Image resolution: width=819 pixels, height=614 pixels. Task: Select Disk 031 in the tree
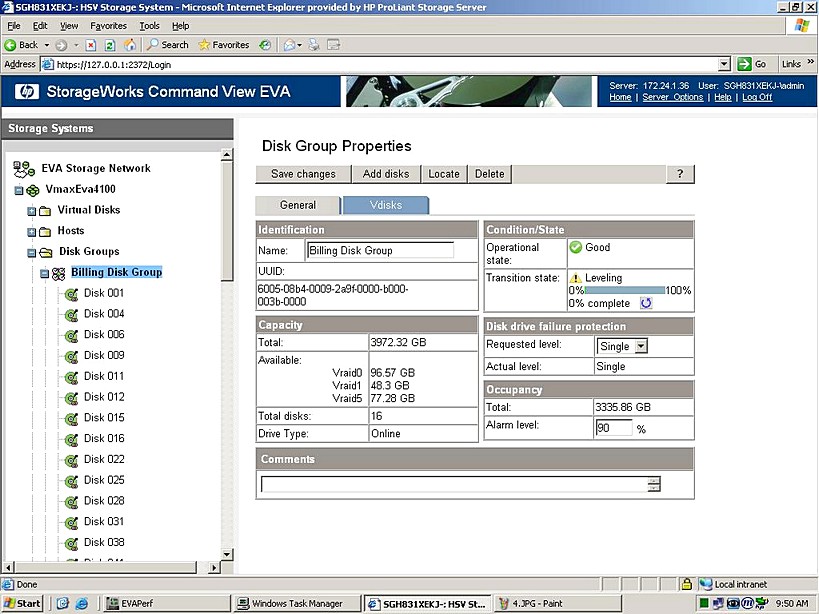pyautogui.click(x=104, y=522)
